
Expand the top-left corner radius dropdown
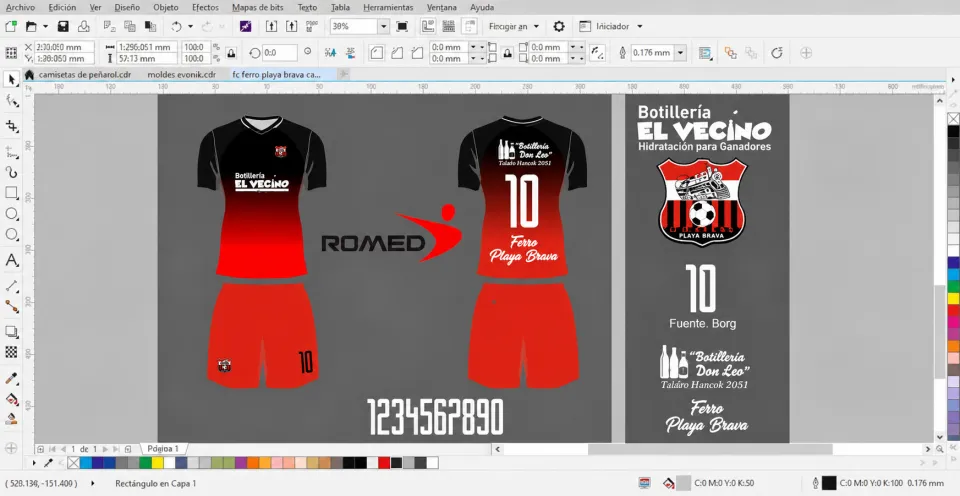pos(474,47)
